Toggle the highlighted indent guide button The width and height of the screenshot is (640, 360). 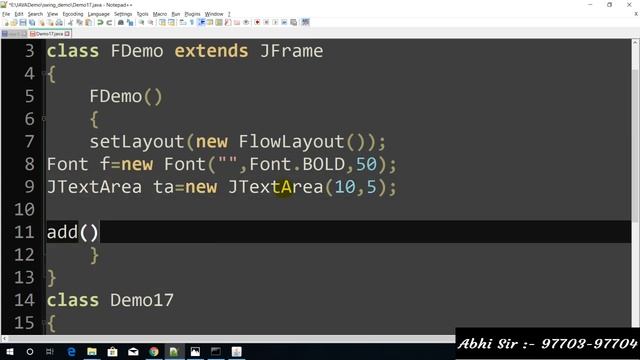click(x=201, y=22)
